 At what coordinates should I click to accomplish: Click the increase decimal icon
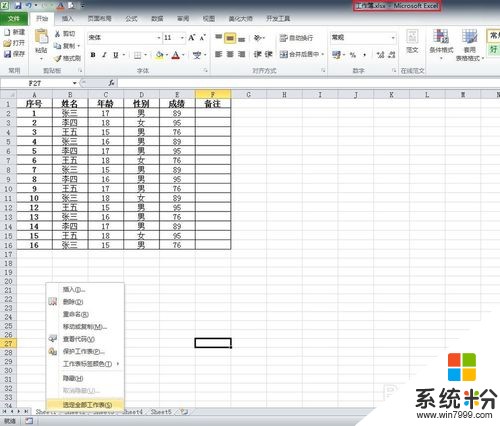point(380,55)
